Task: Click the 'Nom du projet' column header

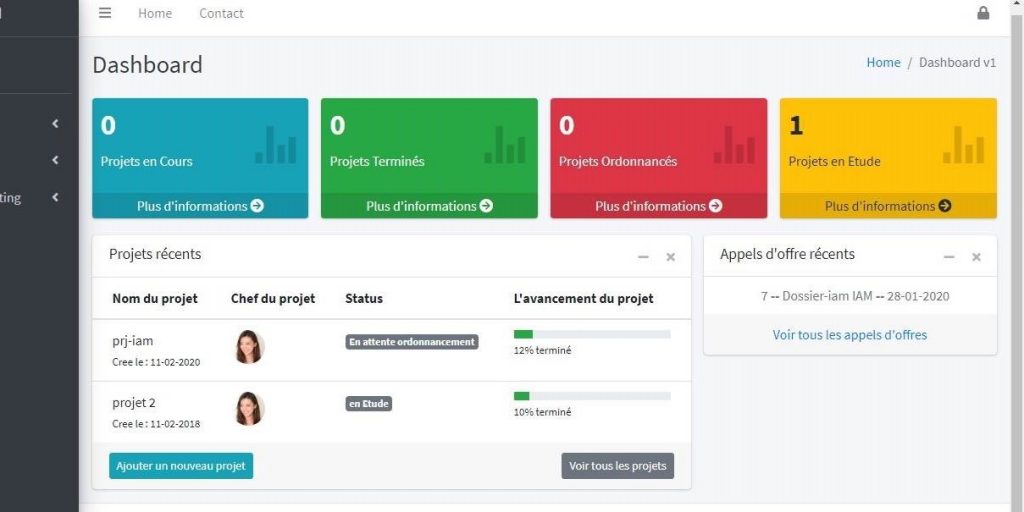Action: point(155,298)
